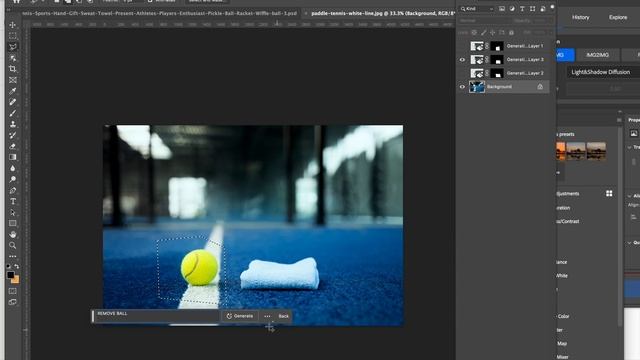The width and height of the screenshot is (640, 360).
Task: Select the Zoom tool
Action: pyautogui.click(x=13, y=245)
